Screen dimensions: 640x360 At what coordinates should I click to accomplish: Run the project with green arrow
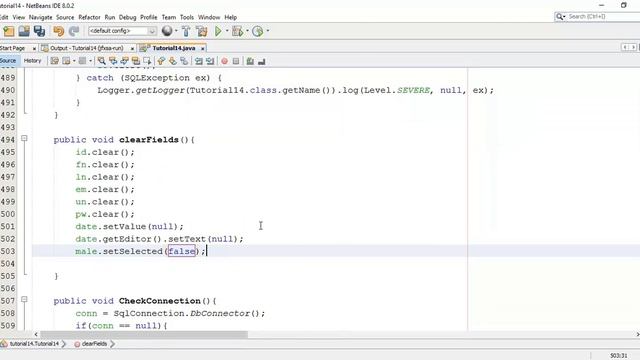[218, 31]
